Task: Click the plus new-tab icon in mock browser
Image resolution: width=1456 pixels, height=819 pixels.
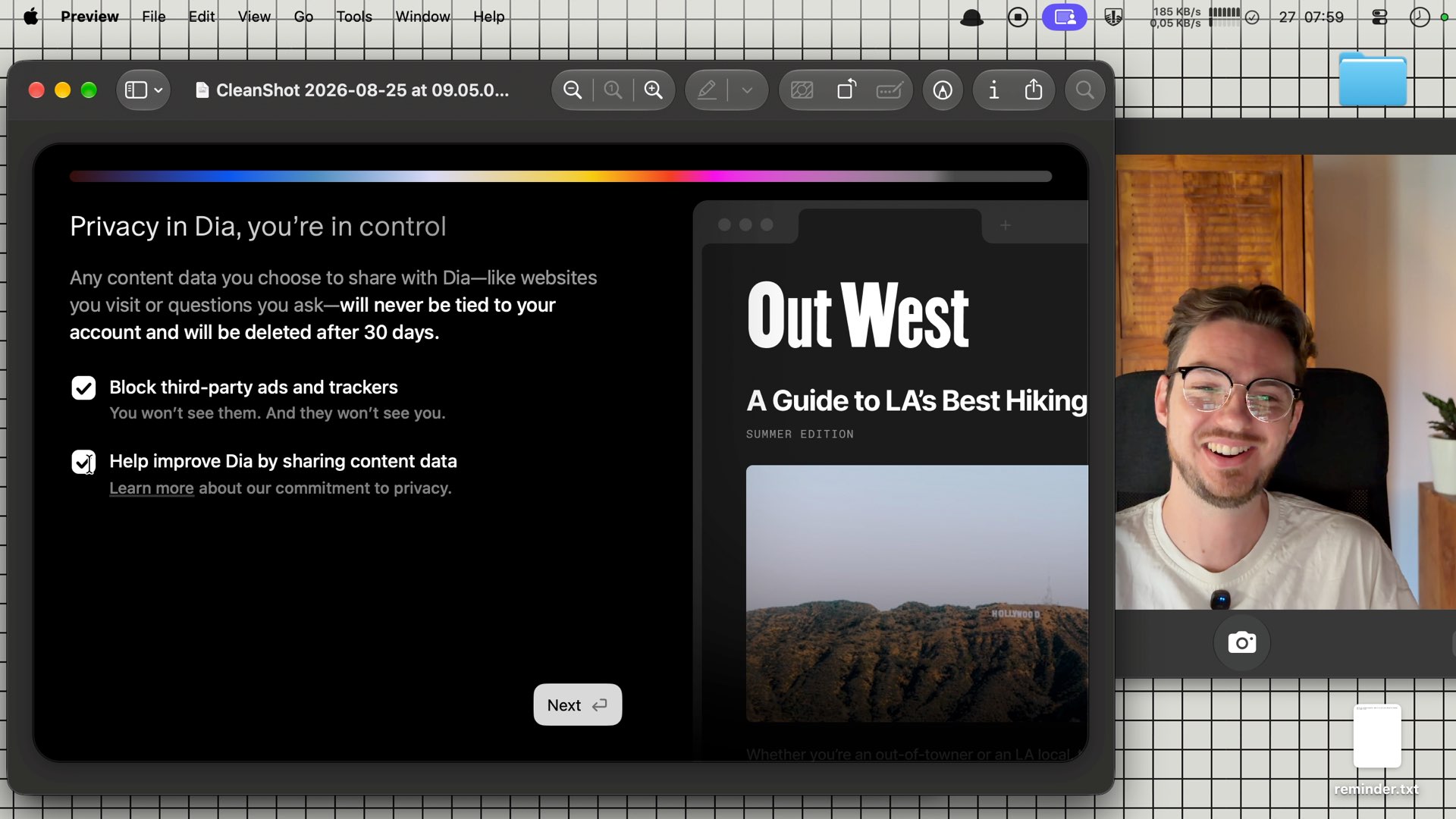Action: click(x=1005, y=225)
